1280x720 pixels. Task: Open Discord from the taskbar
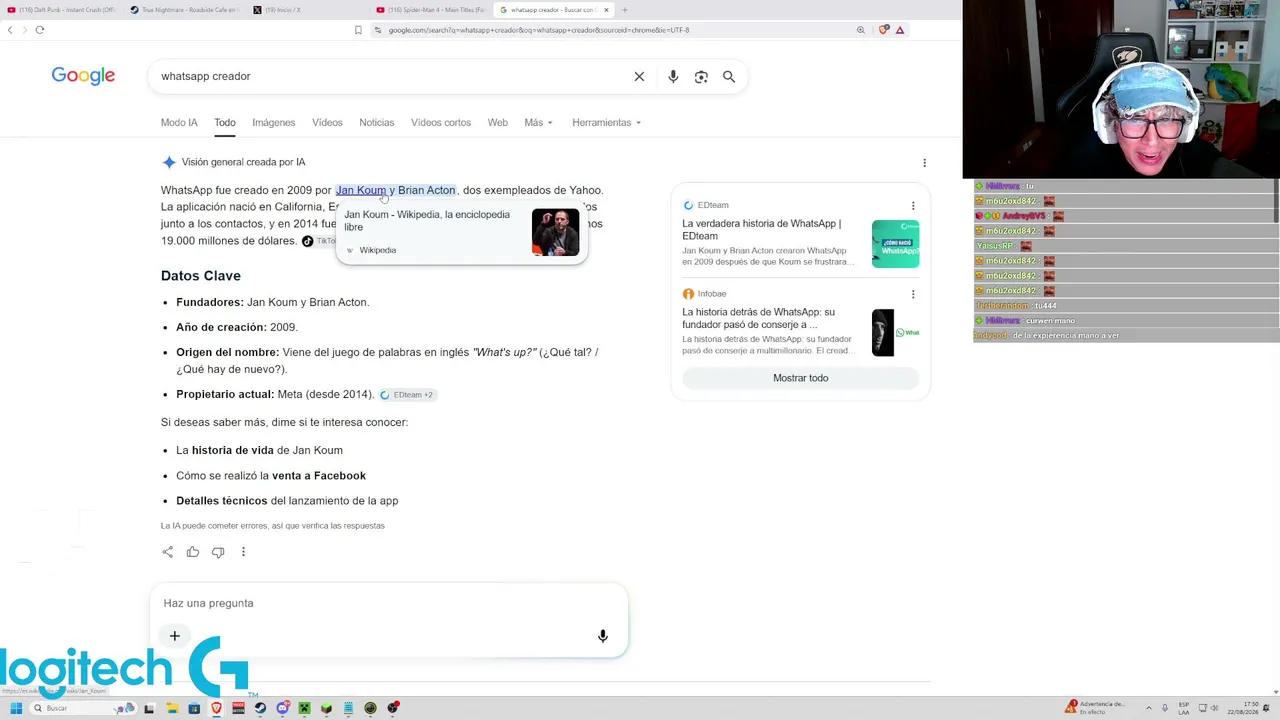(282, 708)
